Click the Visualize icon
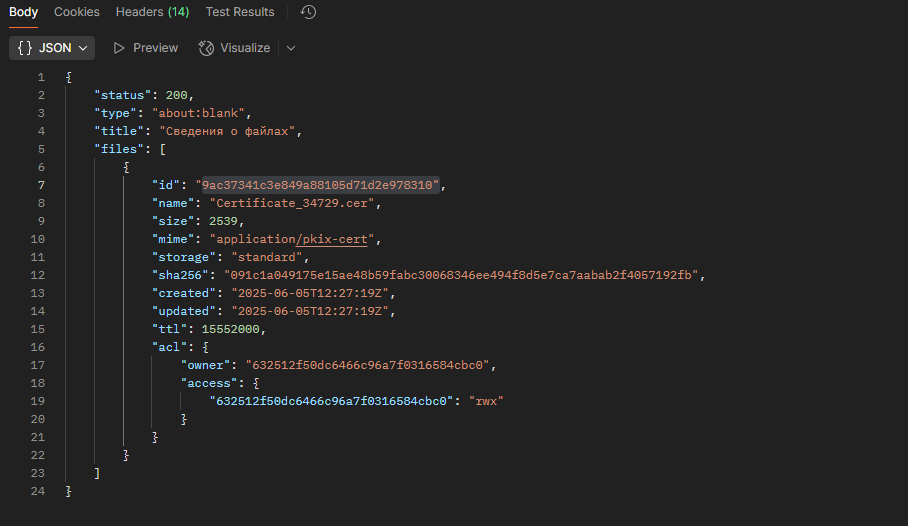Screen dimensions: 908x526 (206, 48)
